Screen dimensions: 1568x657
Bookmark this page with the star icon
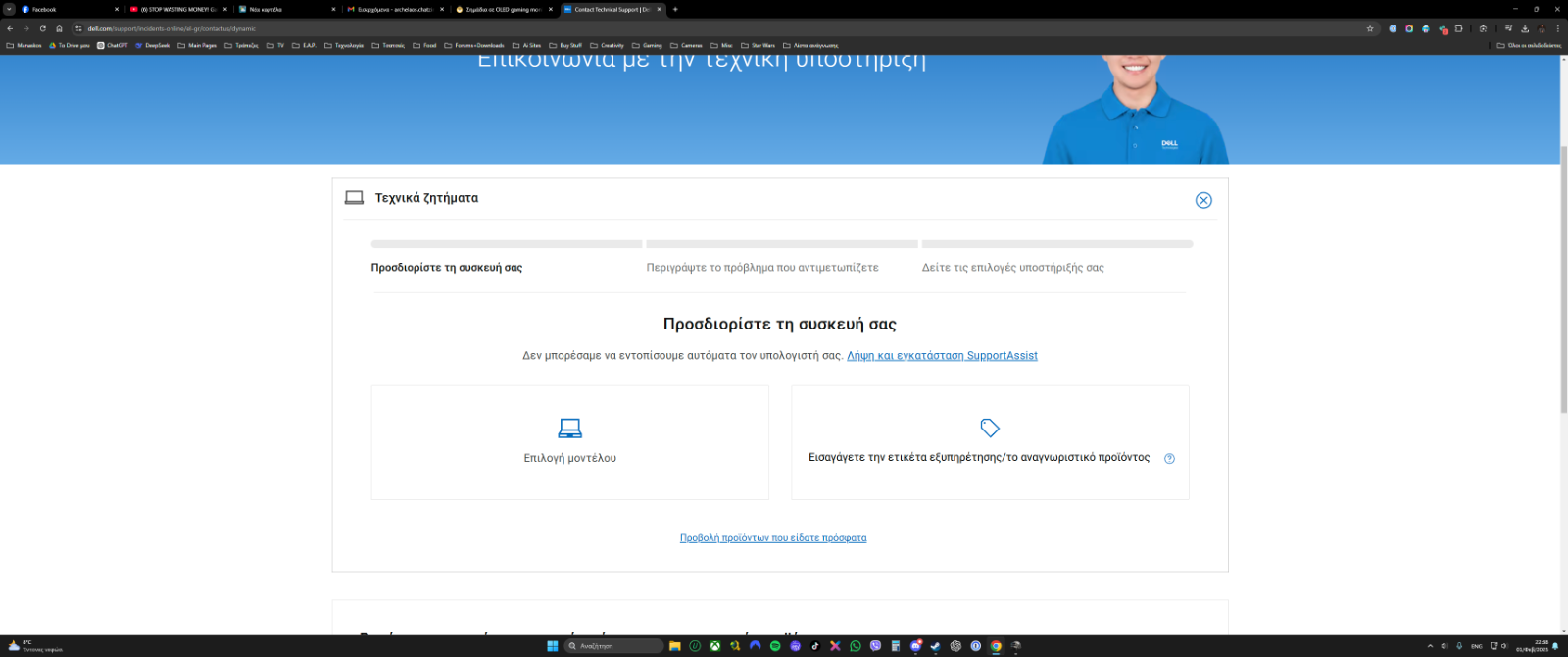pos(1370,28)
